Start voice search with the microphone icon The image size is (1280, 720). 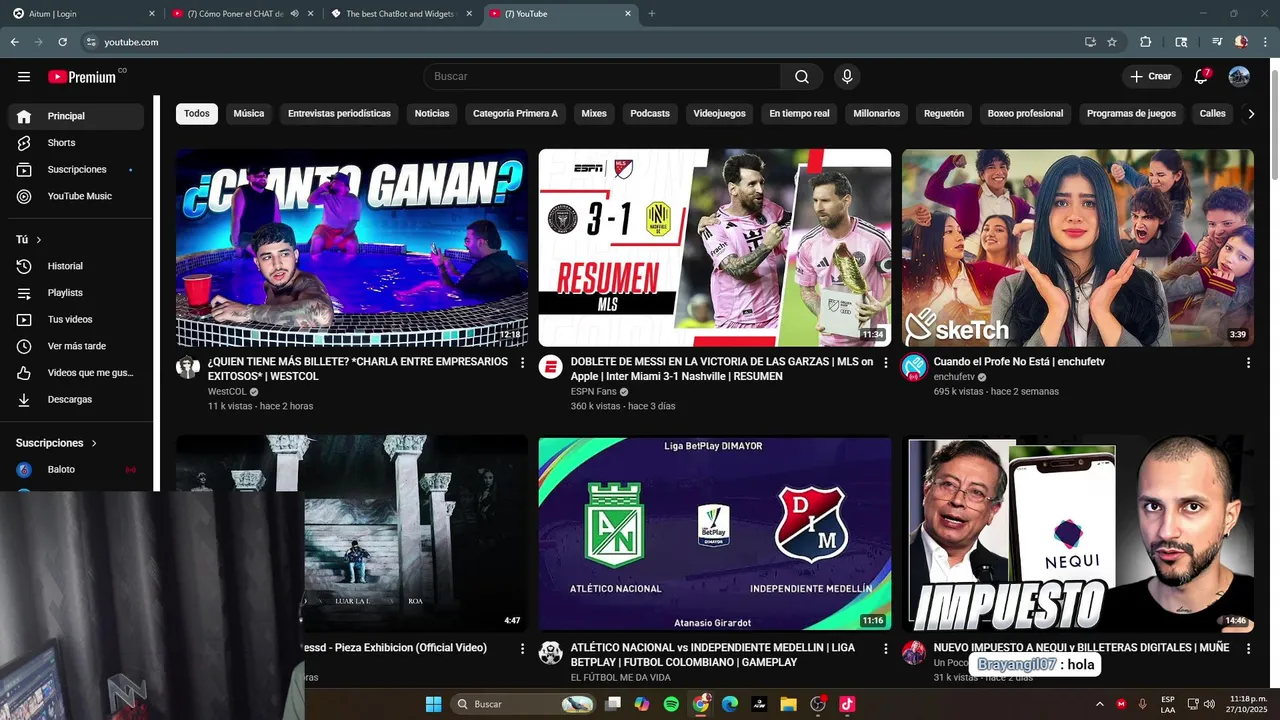click(847, 77)
